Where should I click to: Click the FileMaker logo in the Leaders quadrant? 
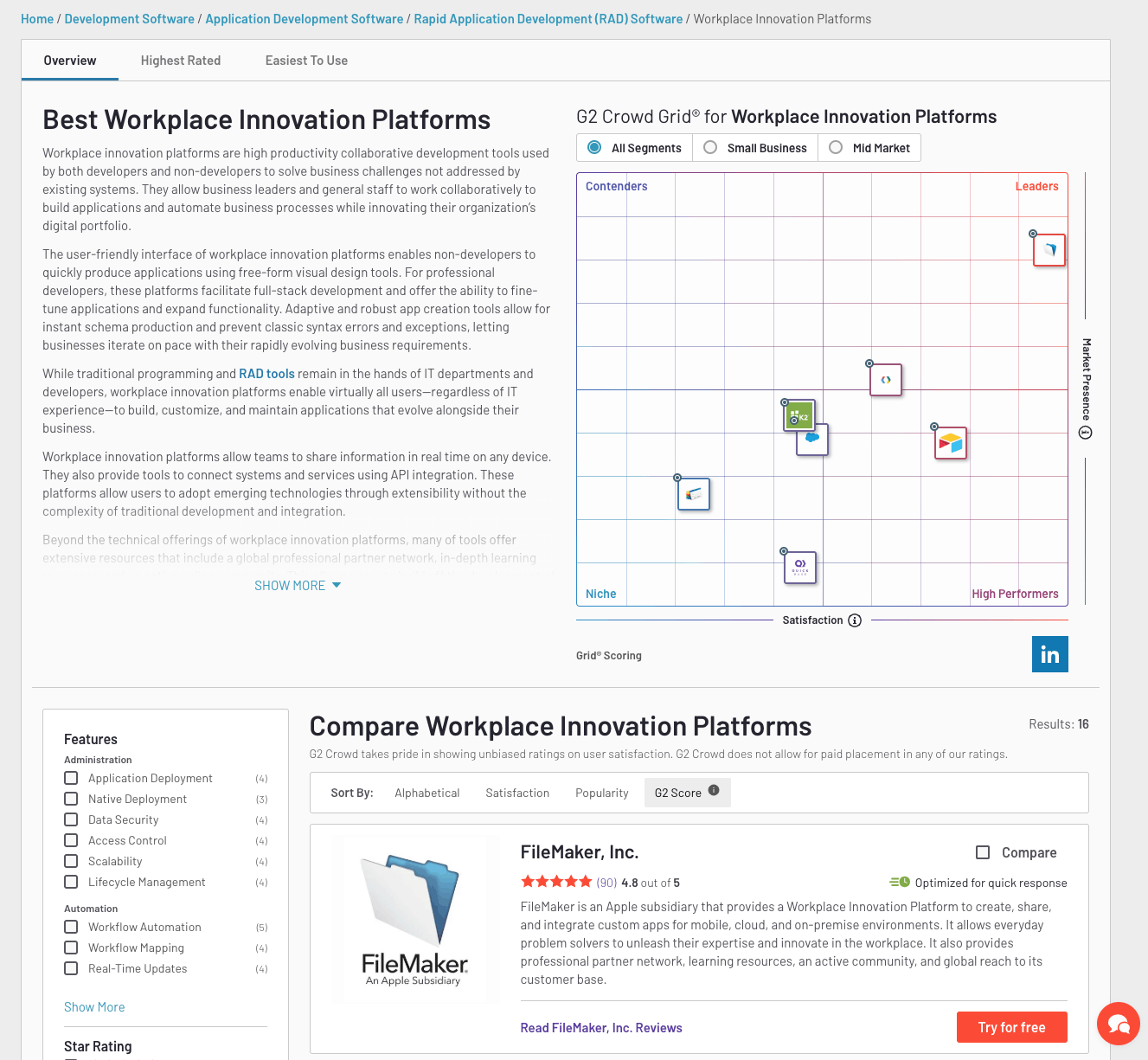point(1049,250)
